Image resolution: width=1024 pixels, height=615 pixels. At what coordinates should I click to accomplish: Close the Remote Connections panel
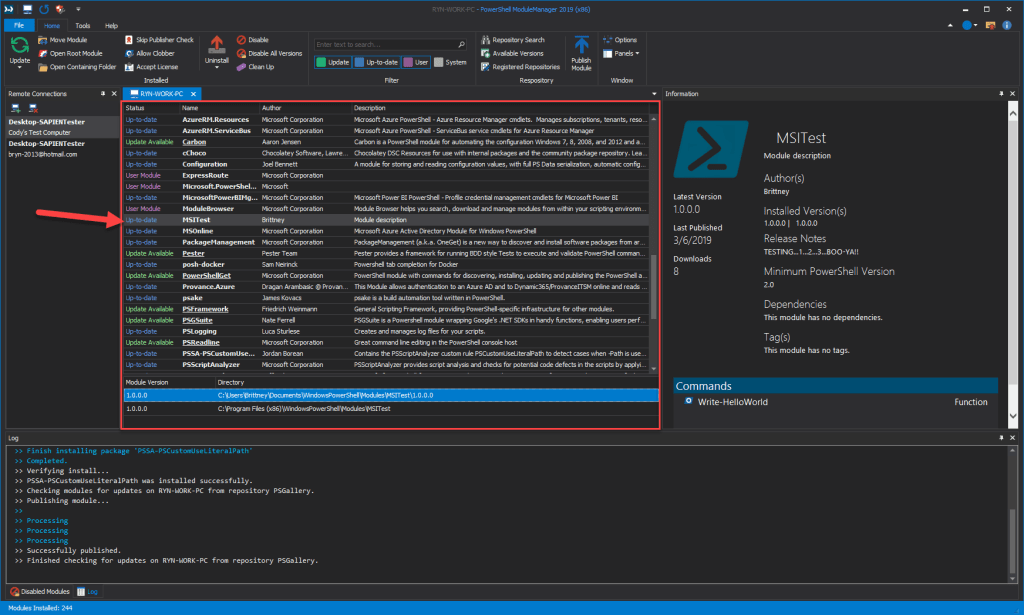pyautogui.click(x=114, y=94)
